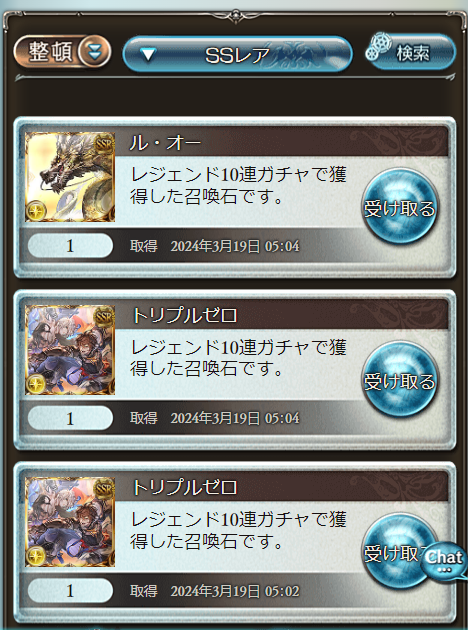The height and width of the screenshot is (630, 468).
Task: Select the middle トリプルゼロ thumbnail
Action: point(70,350)
